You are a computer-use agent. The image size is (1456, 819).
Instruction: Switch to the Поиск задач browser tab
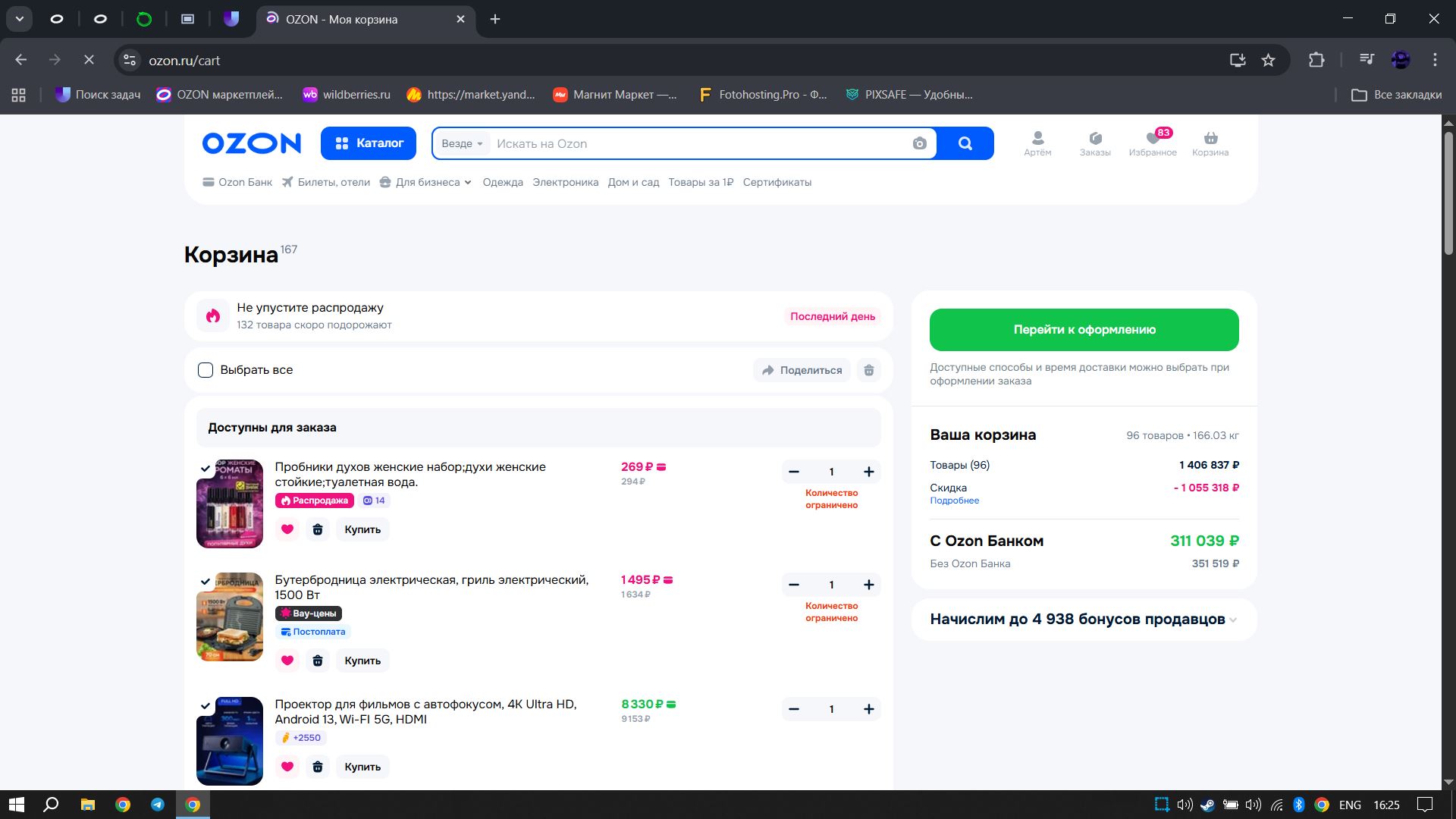(x=231, y=19)
